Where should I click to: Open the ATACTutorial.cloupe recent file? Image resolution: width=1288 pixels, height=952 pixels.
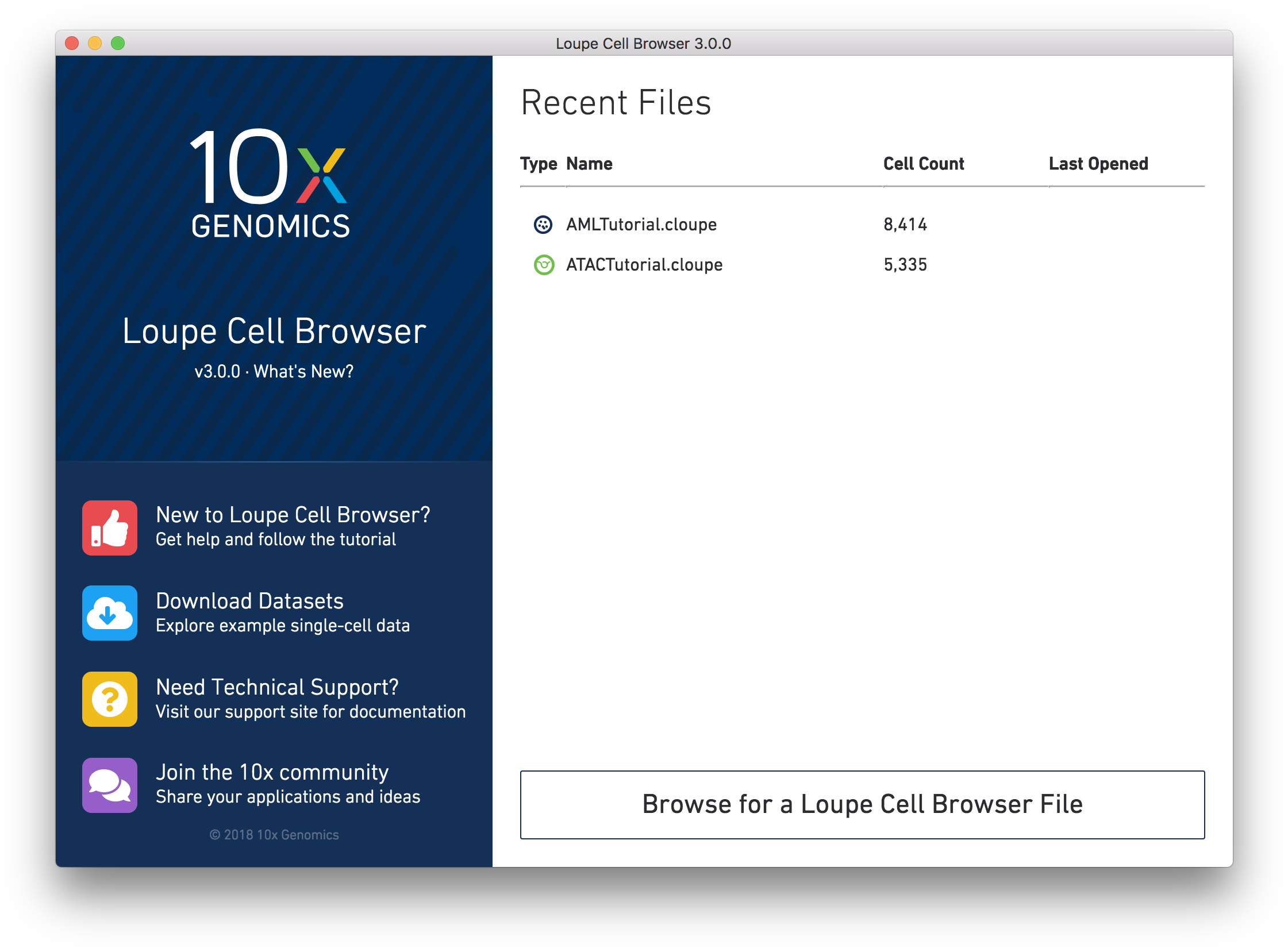pyautogui.click(x=644, y=264)
